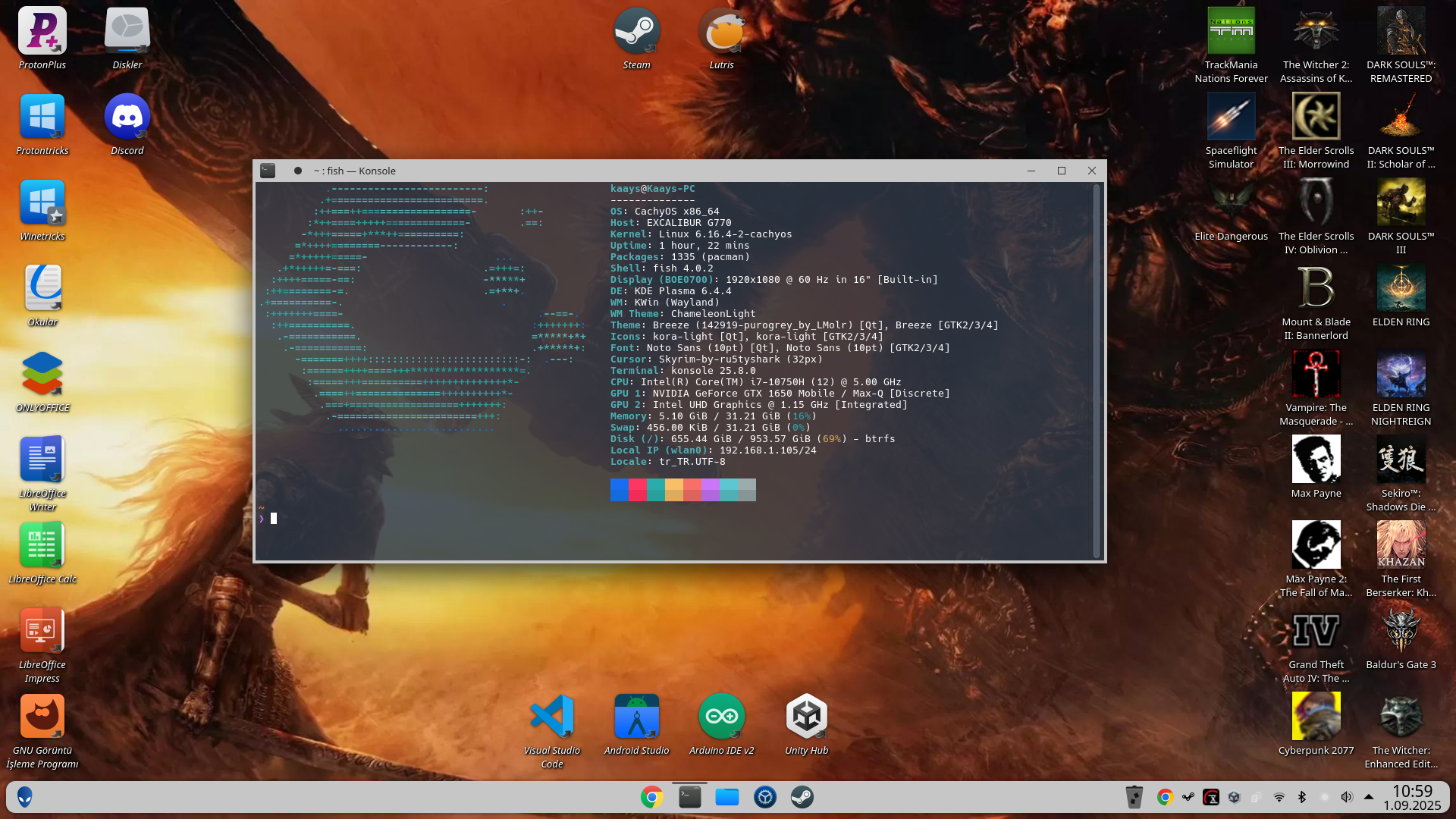Click the Konsole window menu icon in titlebar
The image size is (1456, 819).
(268, 171)
